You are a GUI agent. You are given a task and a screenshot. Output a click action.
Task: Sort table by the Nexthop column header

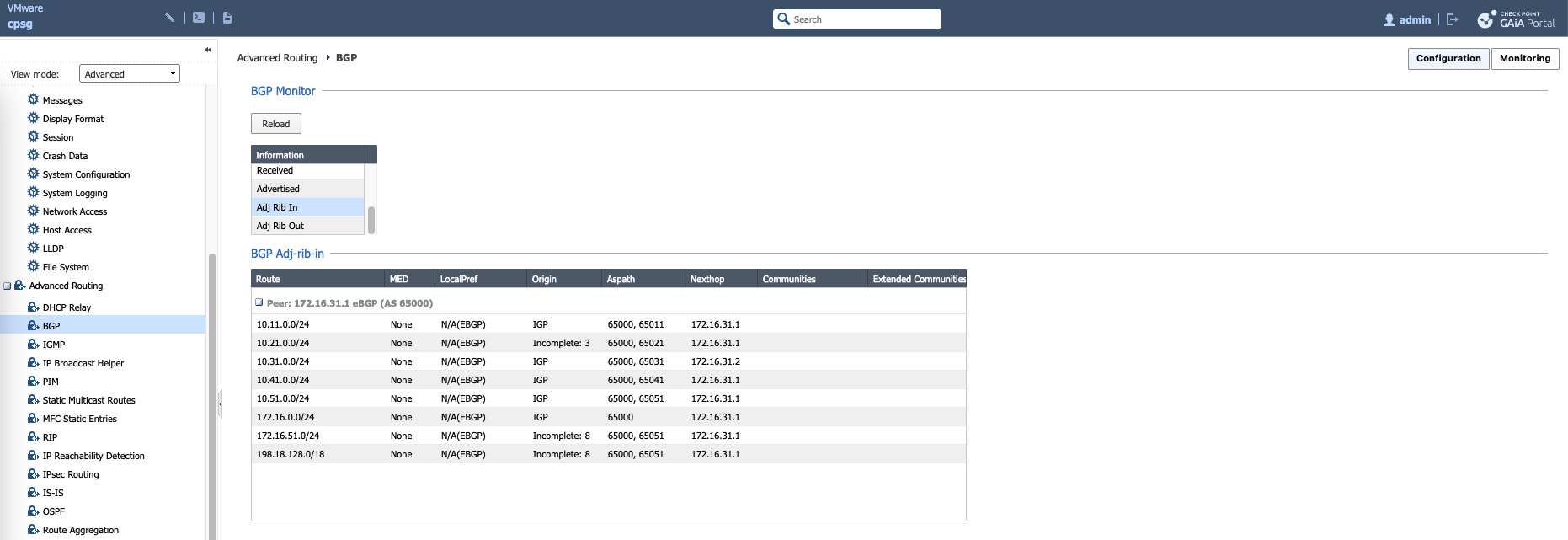click(707, 279)
